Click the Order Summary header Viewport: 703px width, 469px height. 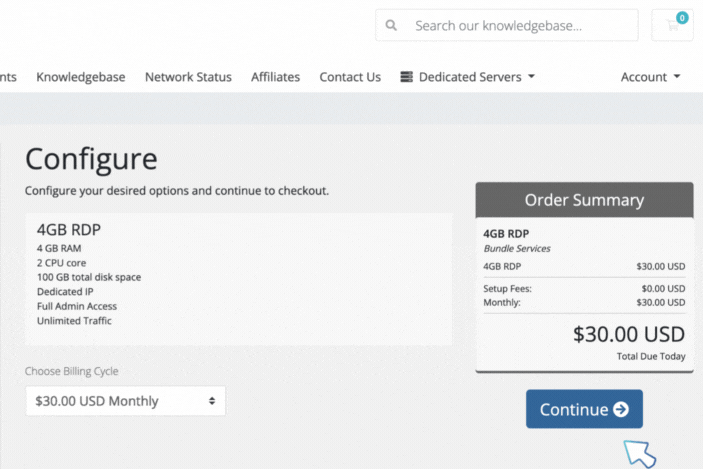[x=584, y=200]
